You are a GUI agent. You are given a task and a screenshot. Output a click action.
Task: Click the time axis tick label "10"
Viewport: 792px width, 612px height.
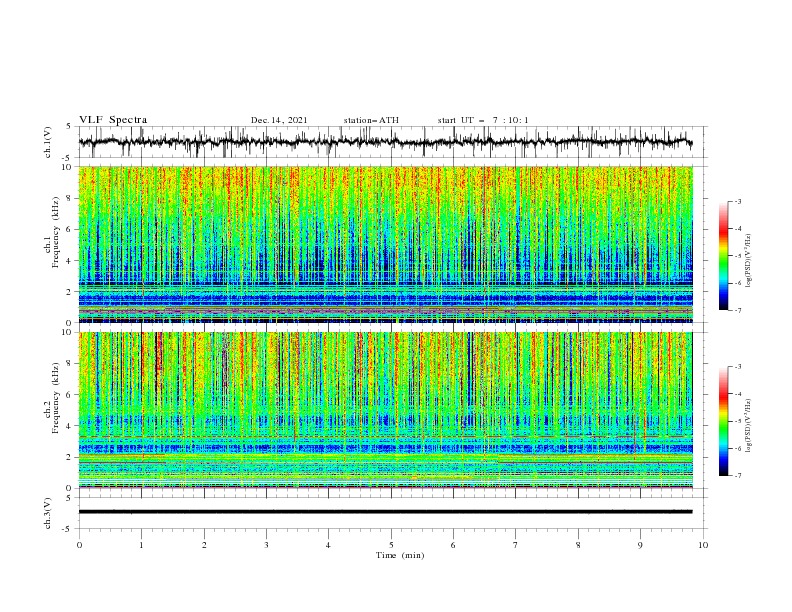(703, 545)
